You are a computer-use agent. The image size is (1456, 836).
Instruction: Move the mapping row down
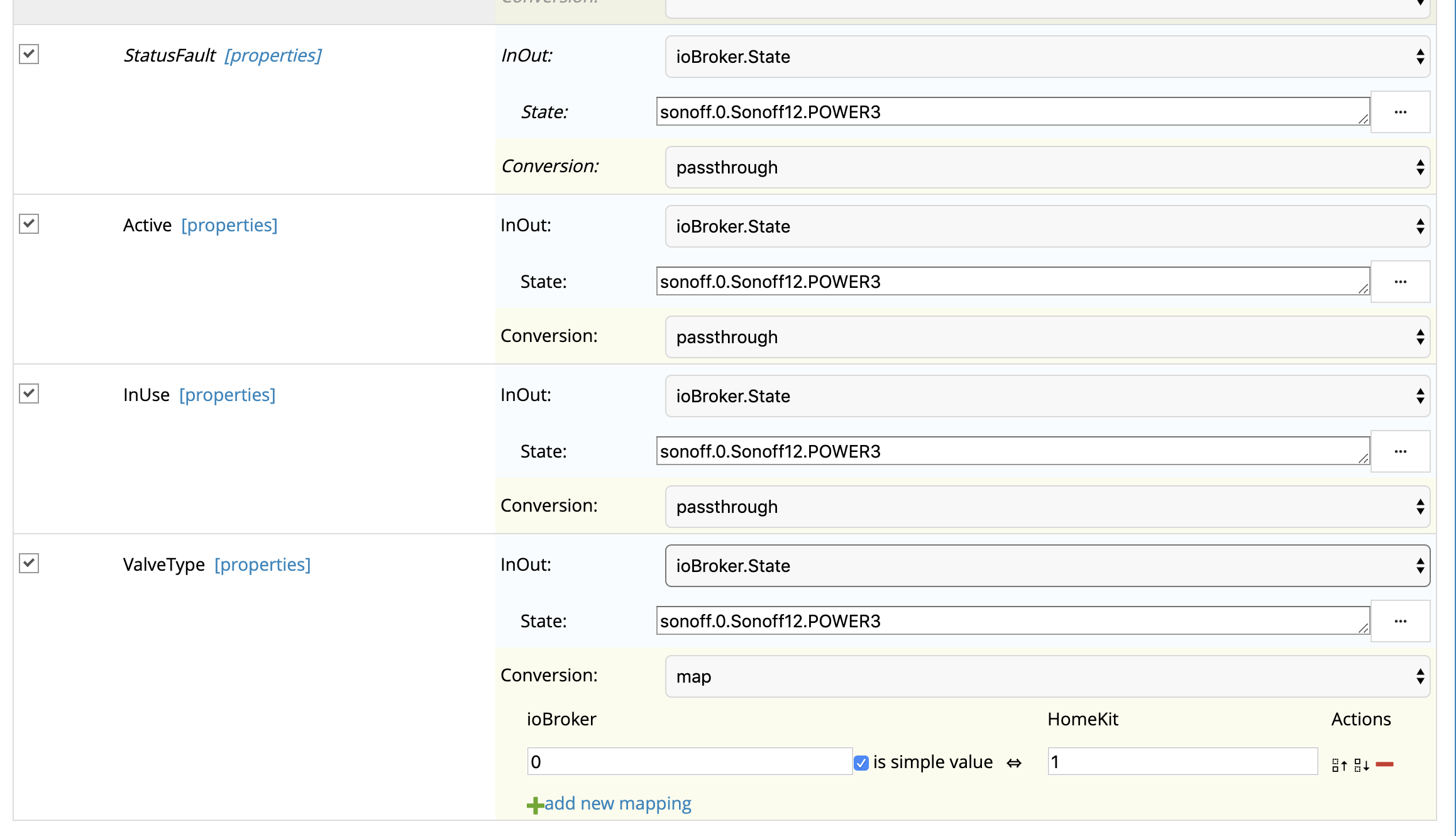click(x=1362, y=764)
